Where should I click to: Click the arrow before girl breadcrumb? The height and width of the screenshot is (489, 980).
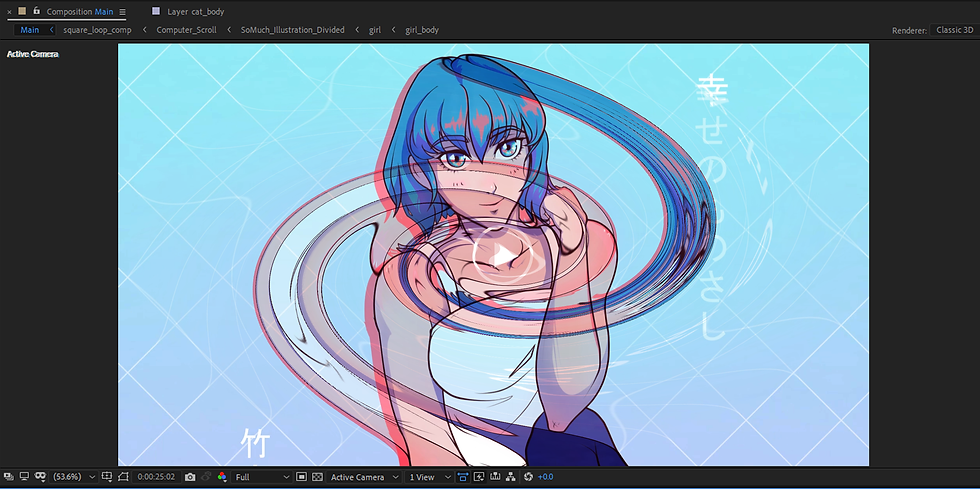tap(357, 29)
